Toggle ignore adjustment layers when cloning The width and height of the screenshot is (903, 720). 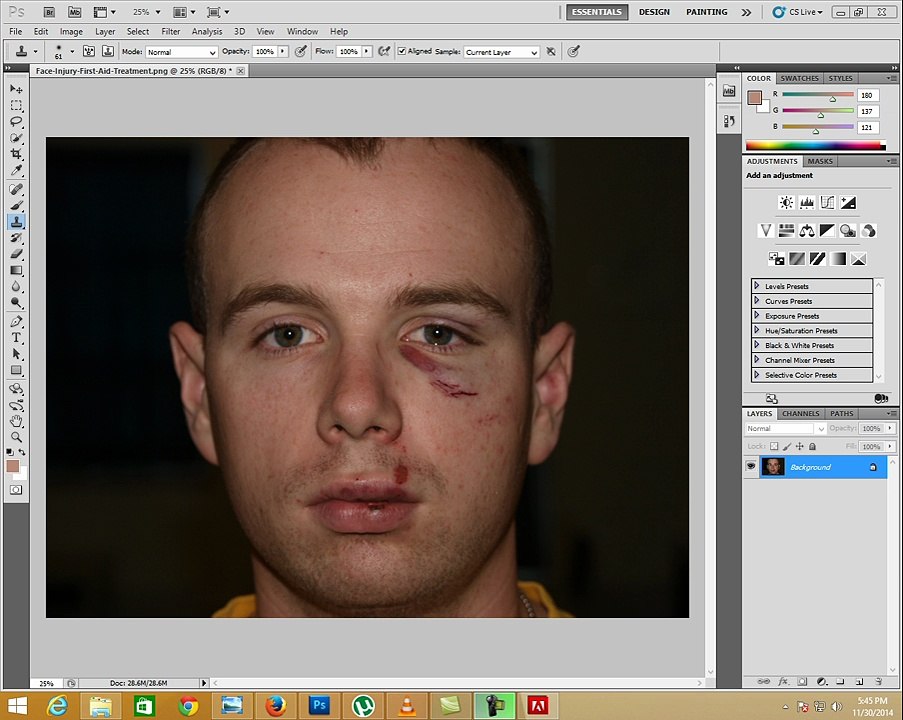point(551,51)
